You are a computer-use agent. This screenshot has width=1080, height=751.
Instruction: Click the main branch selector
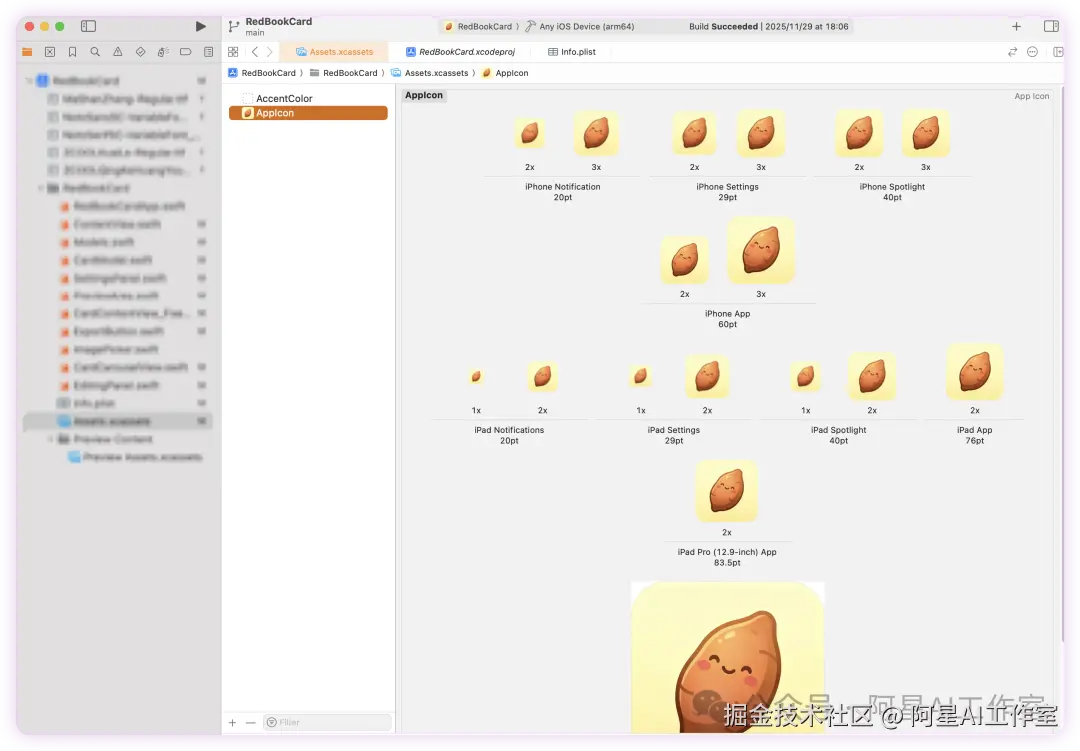point(255,33)
